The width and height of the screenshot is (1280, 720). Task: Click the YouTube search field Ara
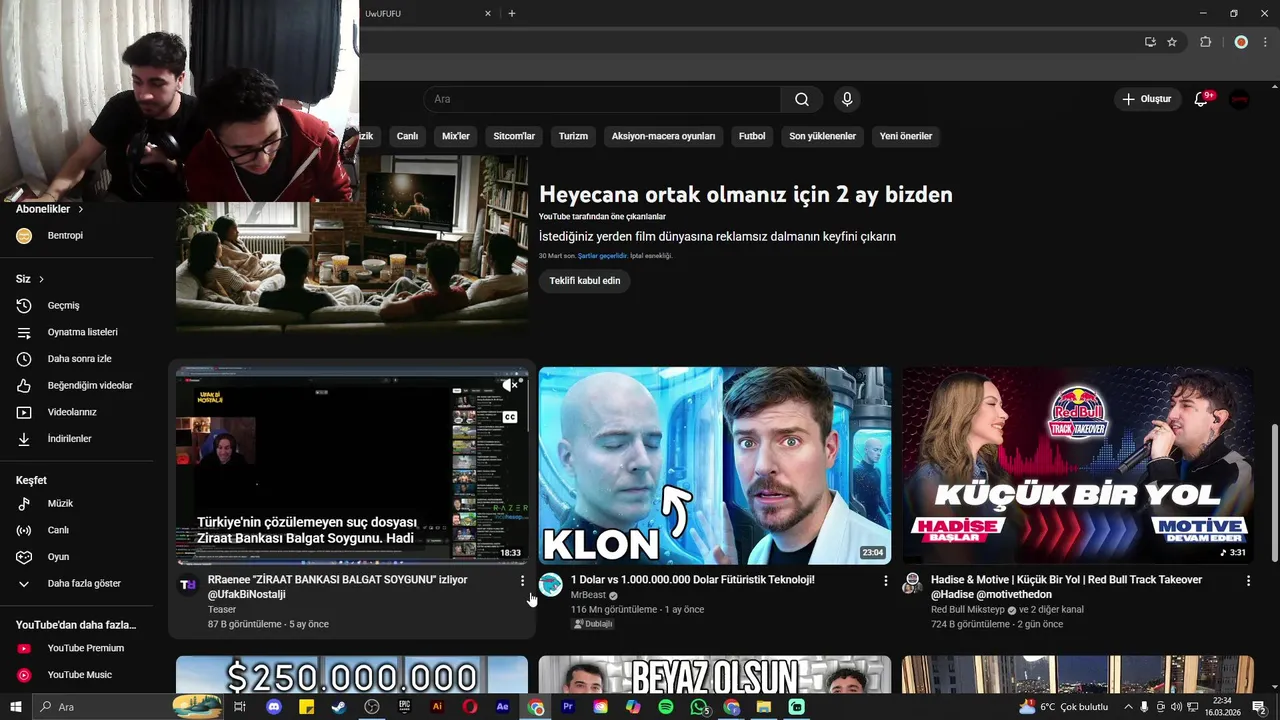coord(602,99)
